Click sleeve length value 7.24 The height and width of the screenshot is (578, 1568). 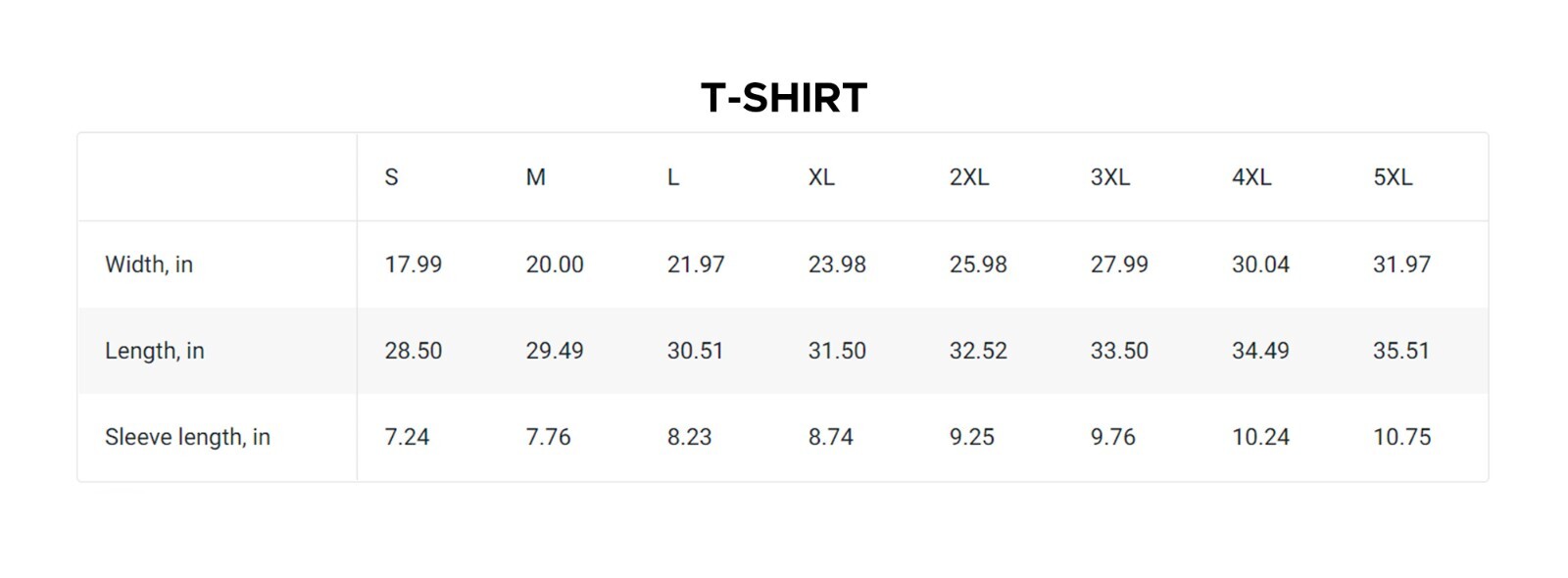(407, 437)
